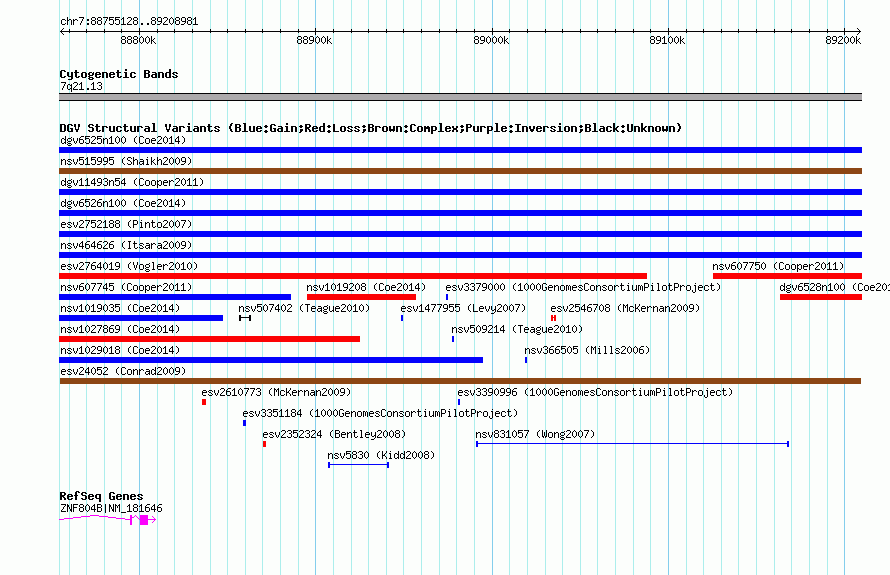Click the nsv1029018 (Coe2014) blue bar
Viewport: 890px width, 575px height.
click(271, 360)
